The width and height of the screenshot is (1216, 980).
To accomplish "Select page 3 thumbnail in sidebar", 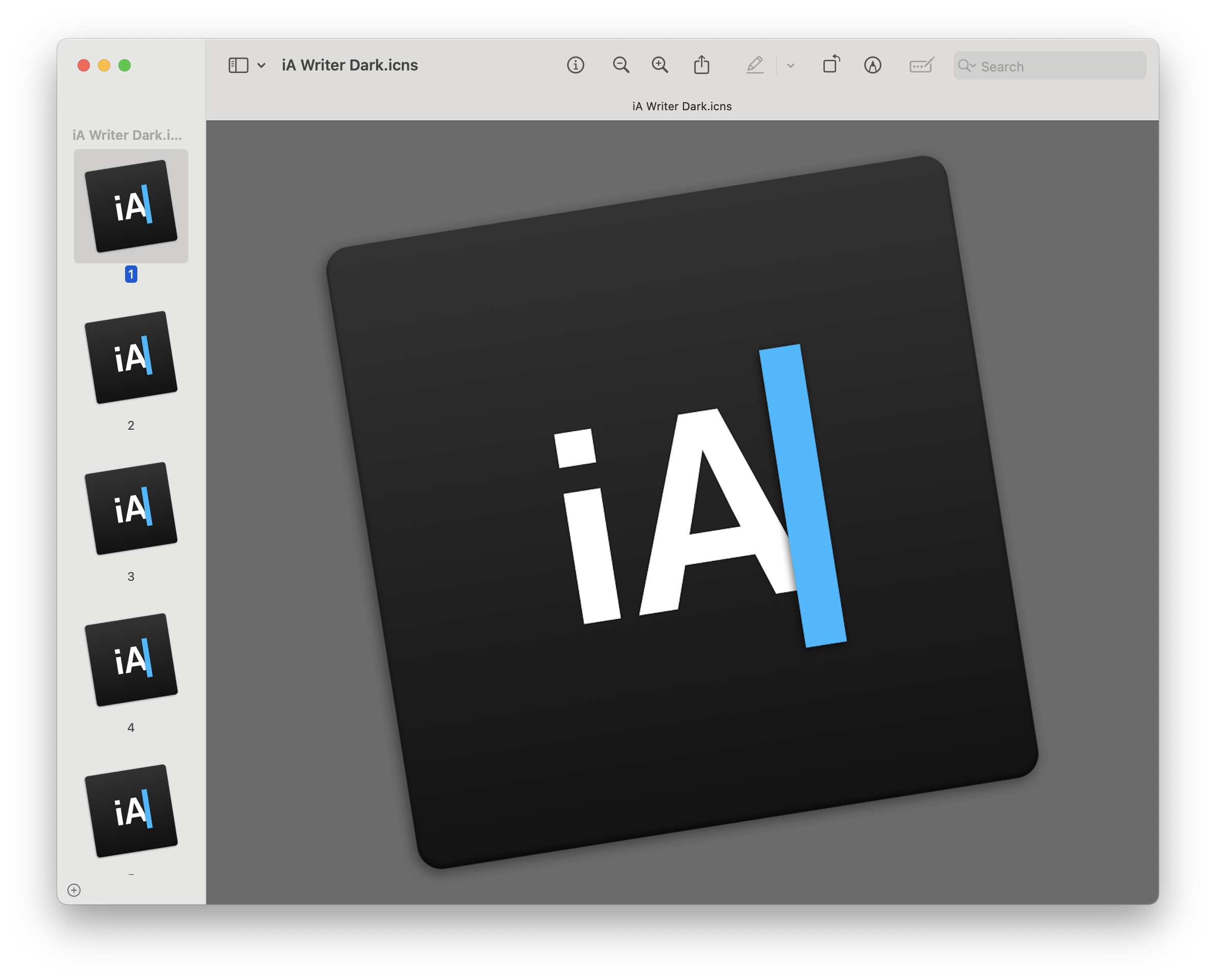I will [x=131, y=508].
